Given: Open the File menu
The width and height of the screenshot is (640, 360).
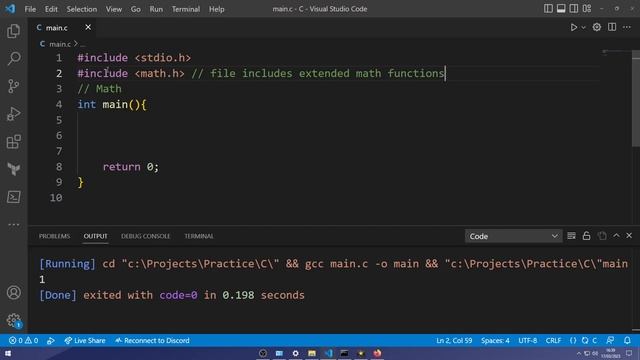Looking at the screenshot, I should point(30,9).
